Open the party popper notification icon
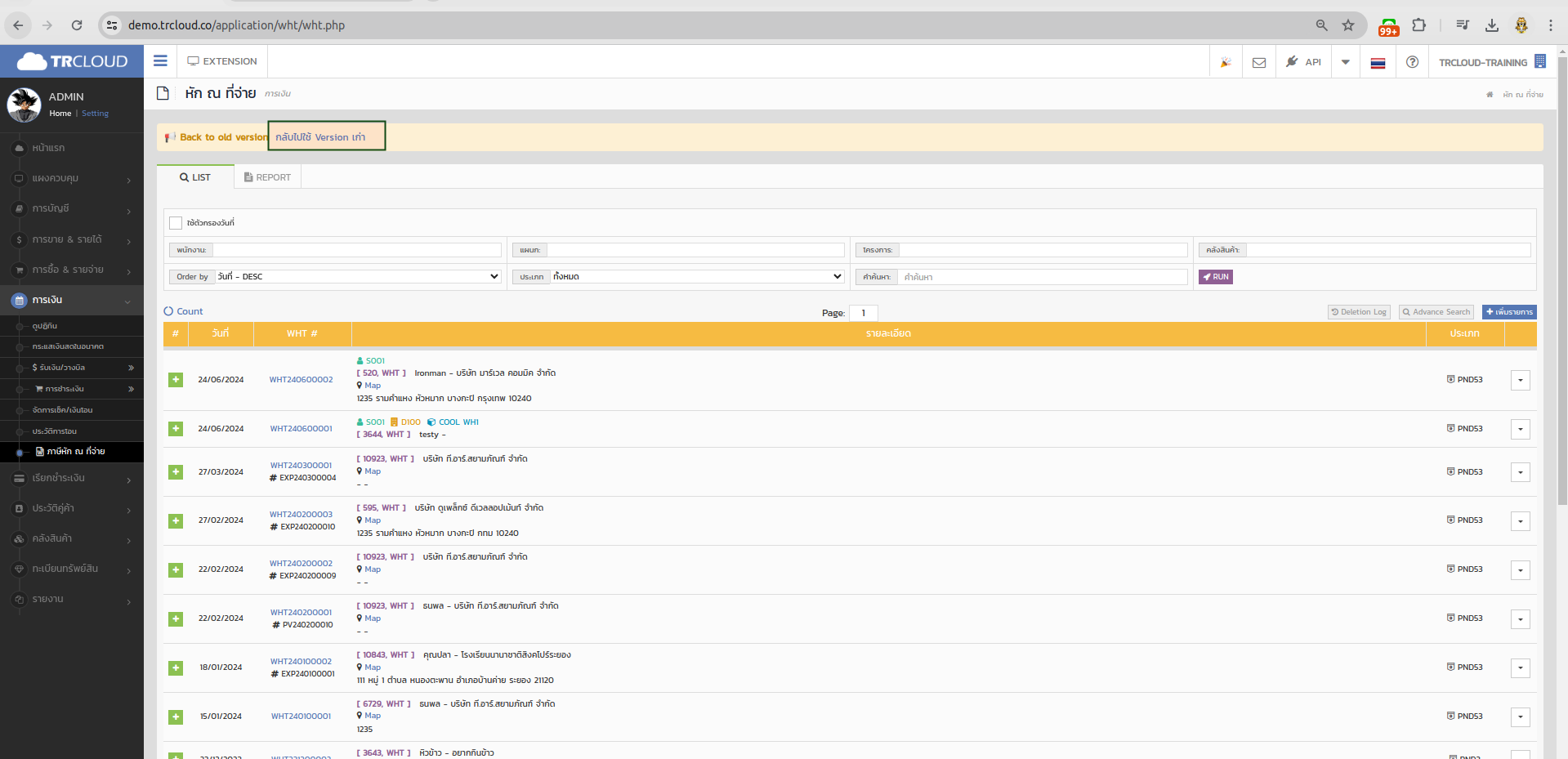This screenshot has width=1568, height=759. pyautogui.click(x=1226, y=62)
